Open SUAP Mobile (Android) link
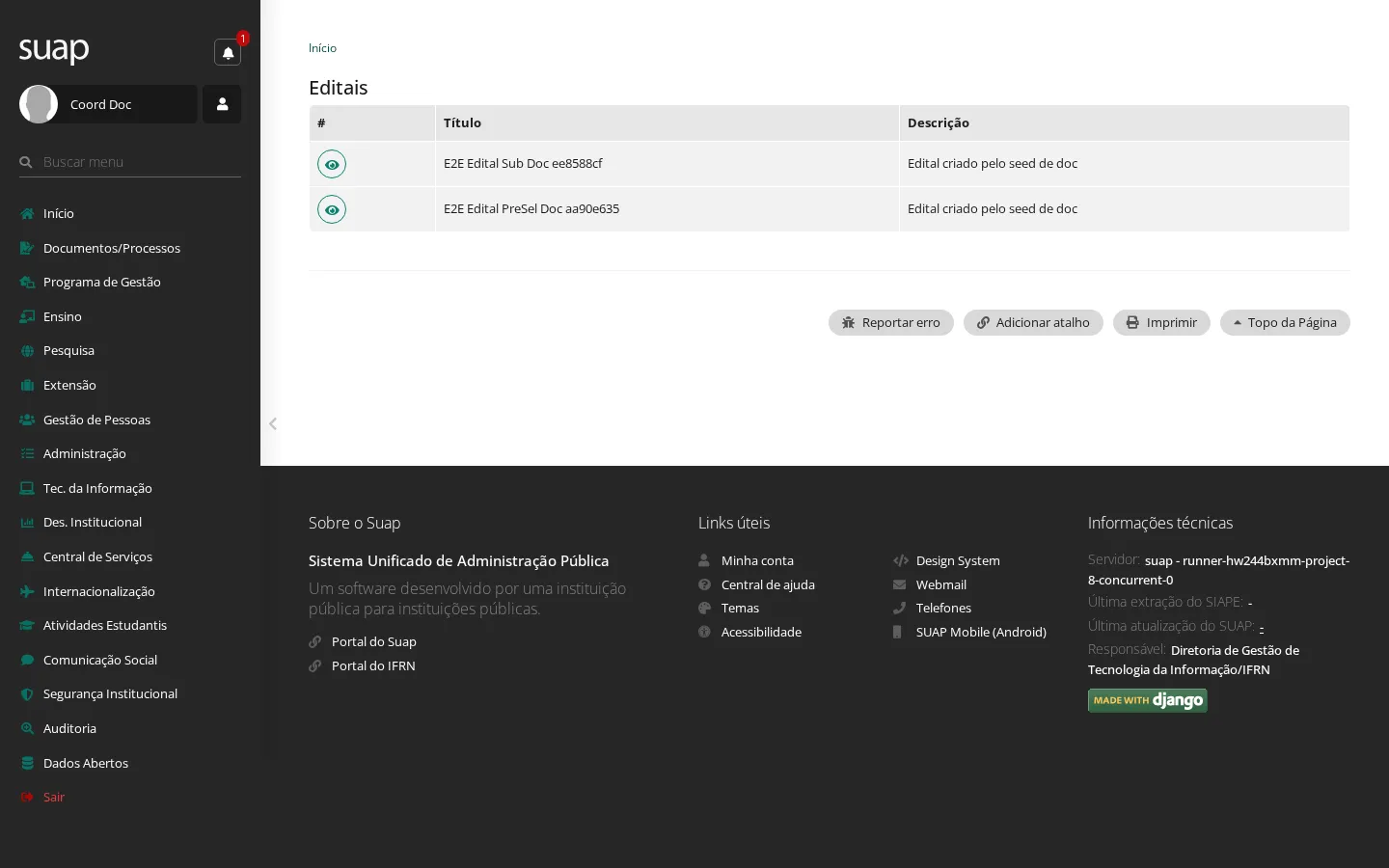Screen dimensions: 1389x868 tap(981, 632)
